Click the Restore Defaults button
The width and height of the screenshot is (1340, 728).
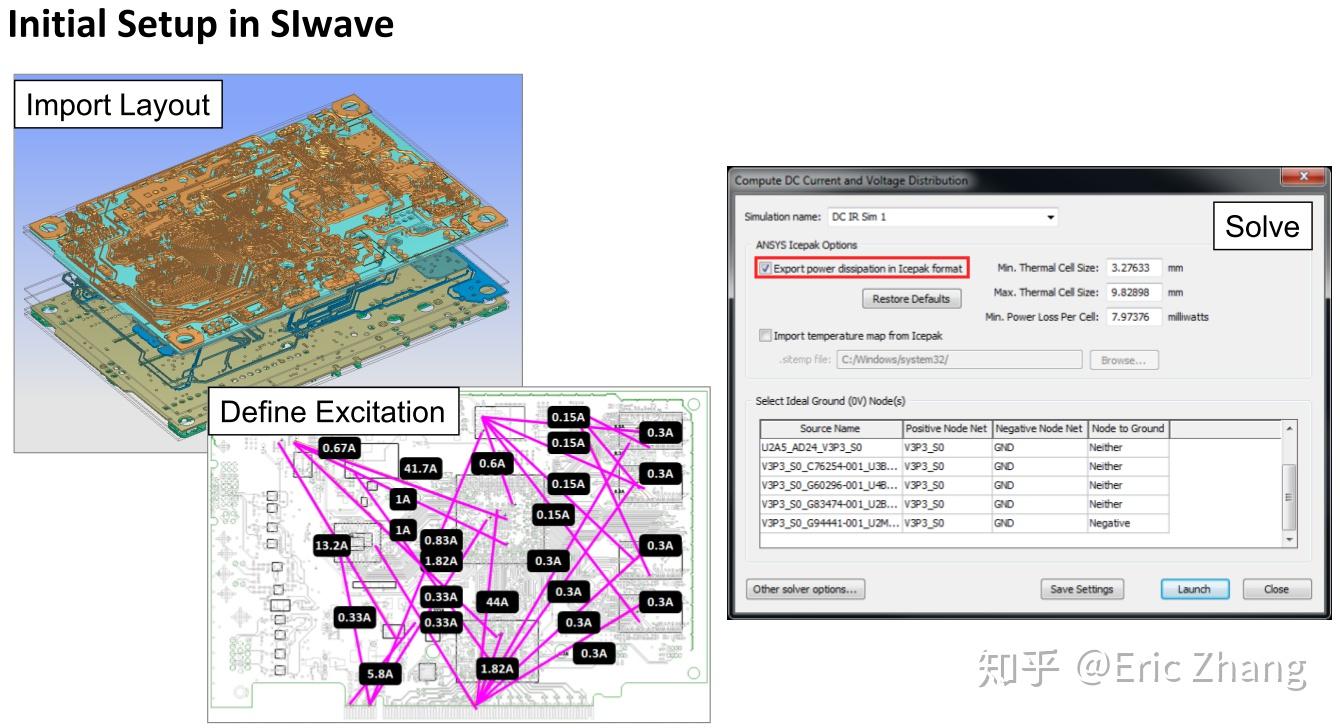pyautogui.click(x=910, y=299)
